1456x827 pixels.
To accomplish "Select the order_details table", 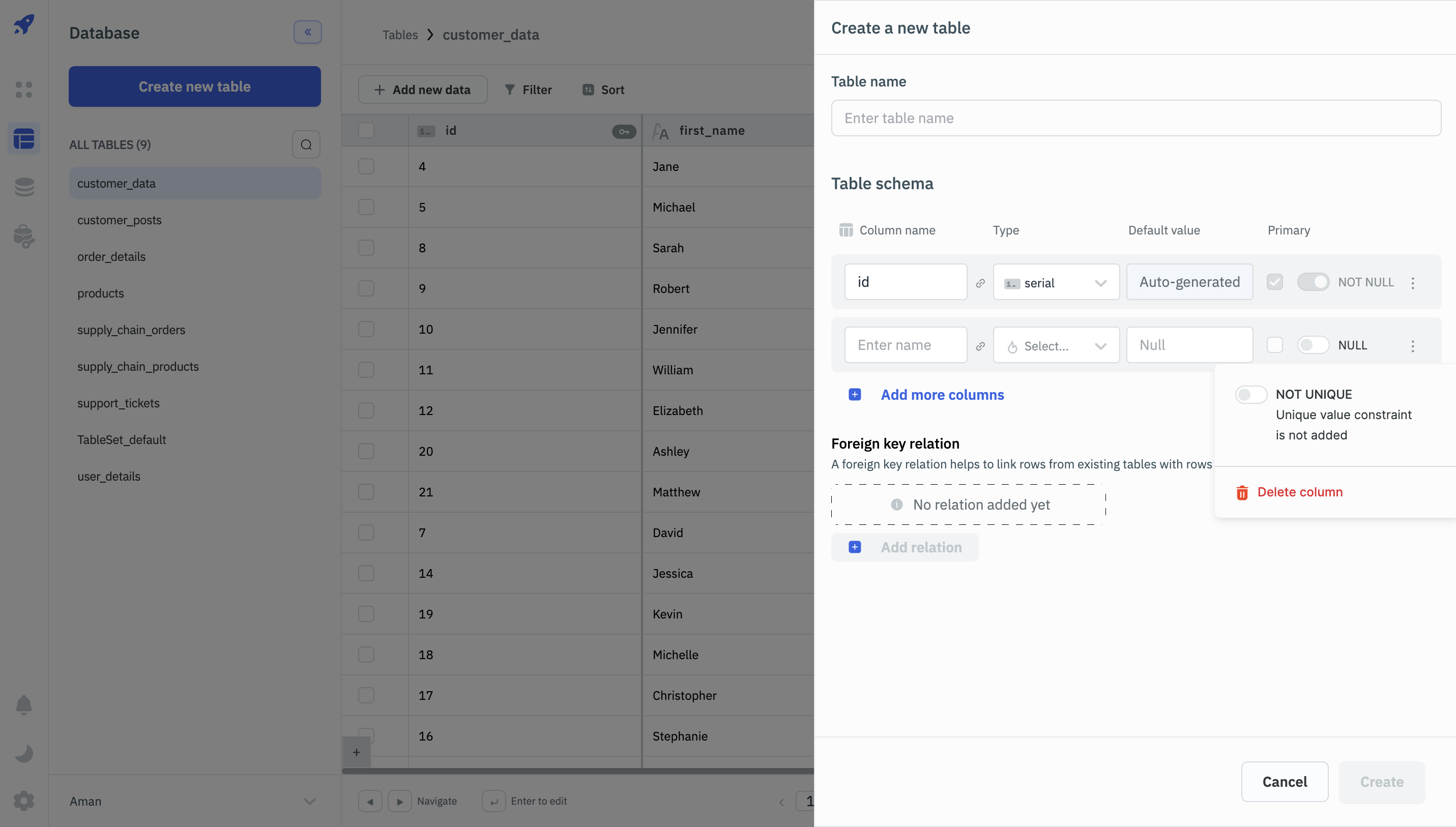I will (x=111, y=257).
